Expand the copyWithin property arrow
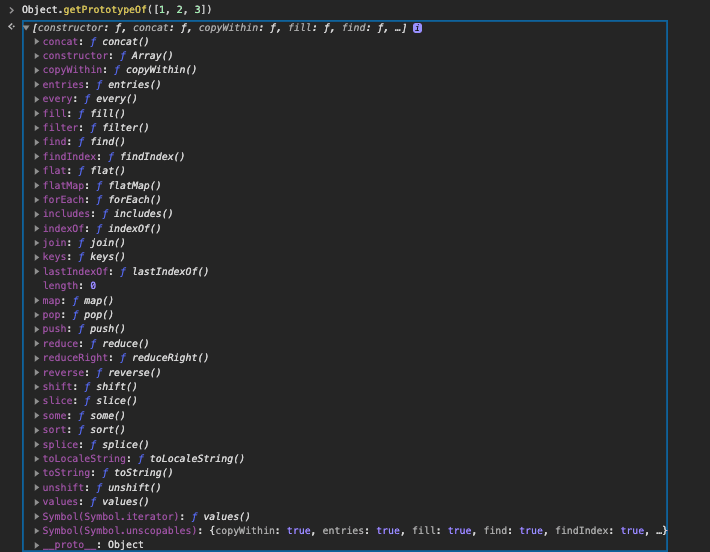This screenshot has width=710, height=552. click(x=37, y=70)
